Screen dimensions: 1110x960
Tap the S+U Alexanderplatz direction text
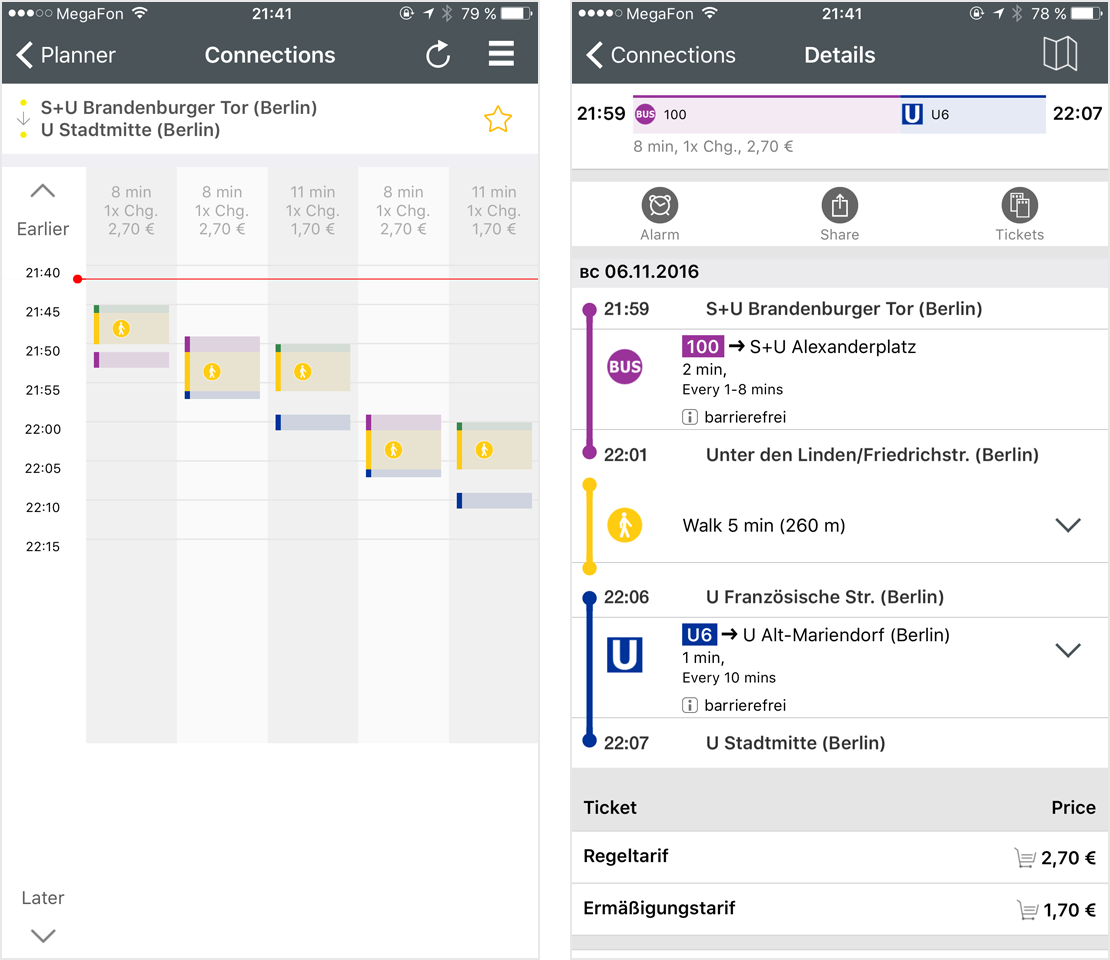832,346
